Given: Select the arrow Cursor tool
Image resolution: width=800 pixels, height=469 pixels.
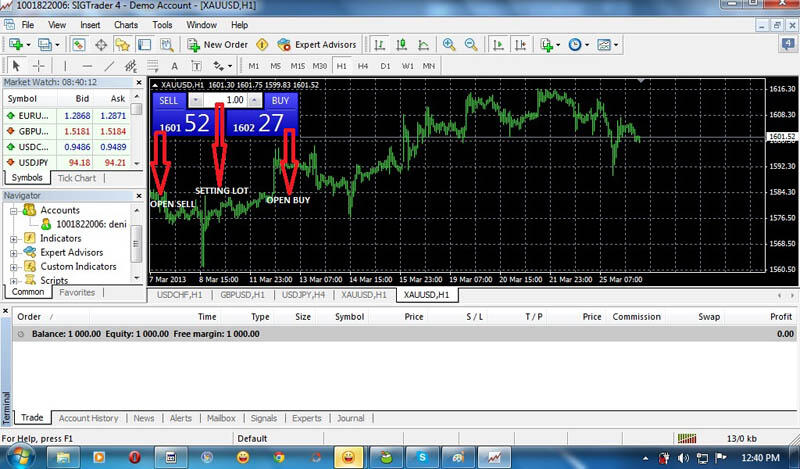Looking at the screenshot, I should tap(16, 66).
